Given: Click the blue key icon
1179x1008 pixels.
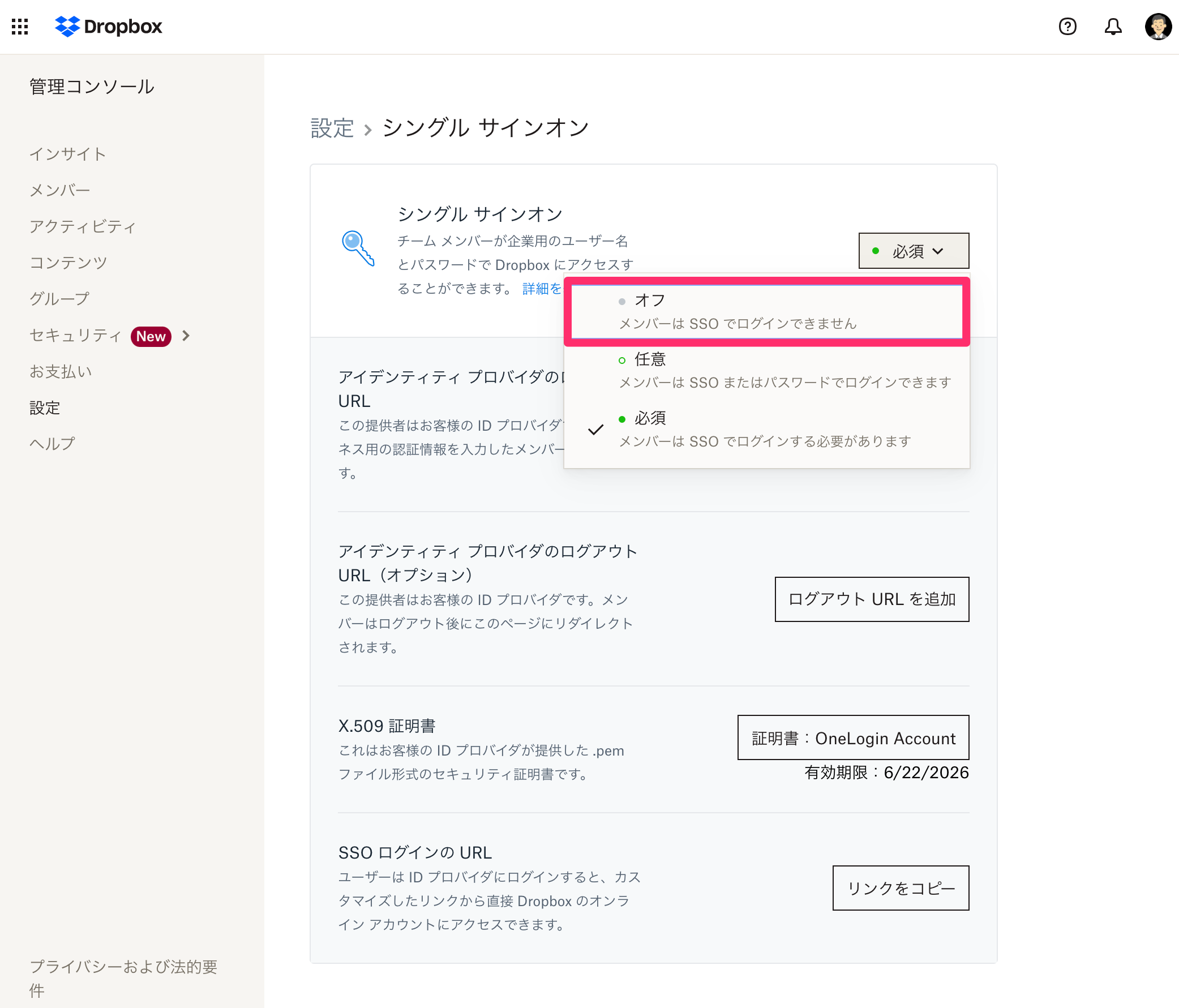Looking at the screenshot, I should coord(358,248).
